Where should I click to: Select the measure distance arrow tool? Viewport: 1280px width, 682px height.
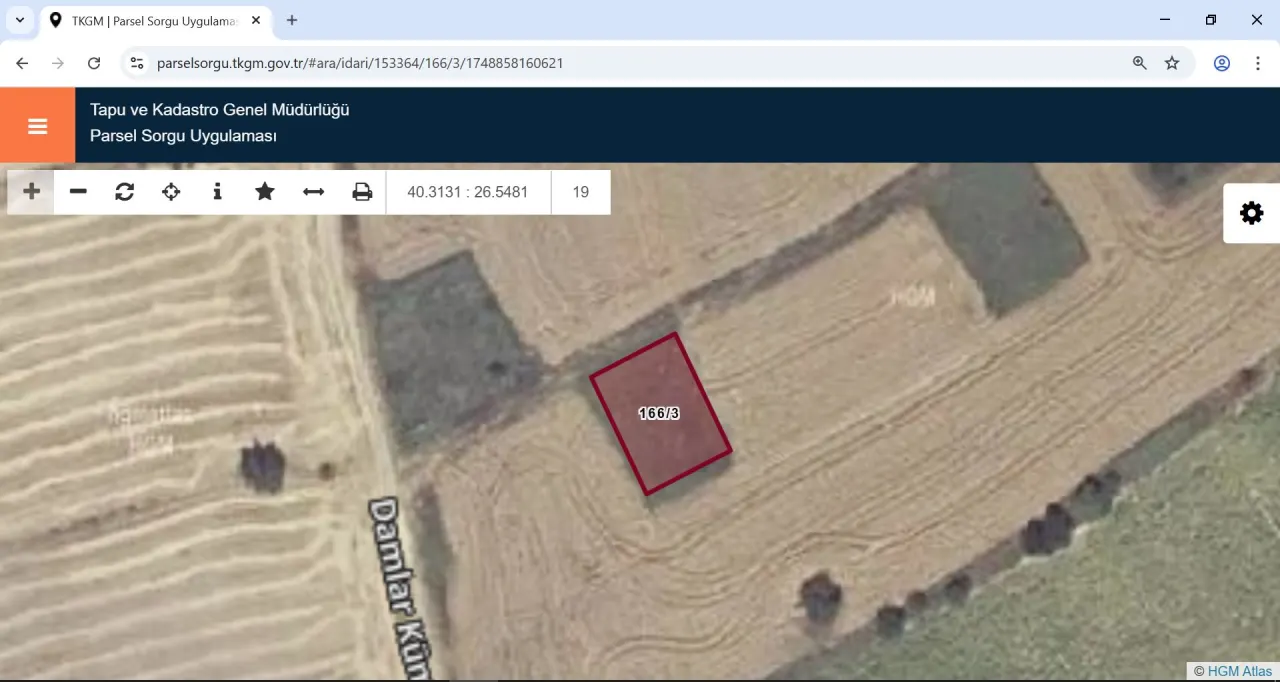[314, 192]
